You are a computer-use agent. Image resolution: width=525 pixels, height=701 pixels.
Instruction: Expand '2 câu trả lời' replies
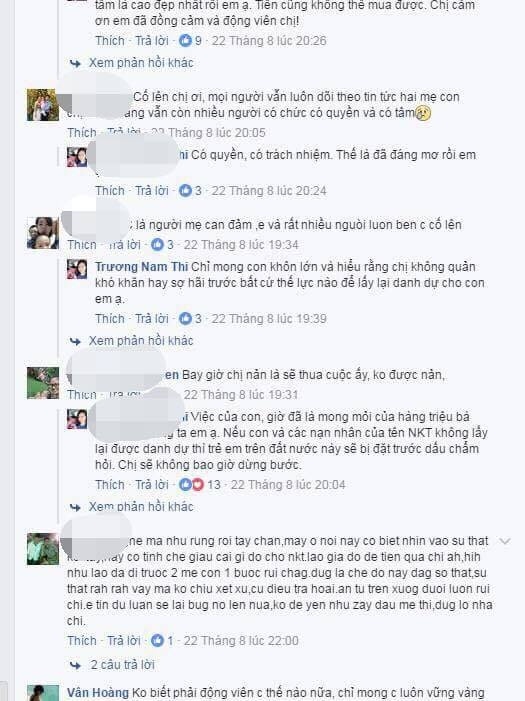[x=123, y=665]
